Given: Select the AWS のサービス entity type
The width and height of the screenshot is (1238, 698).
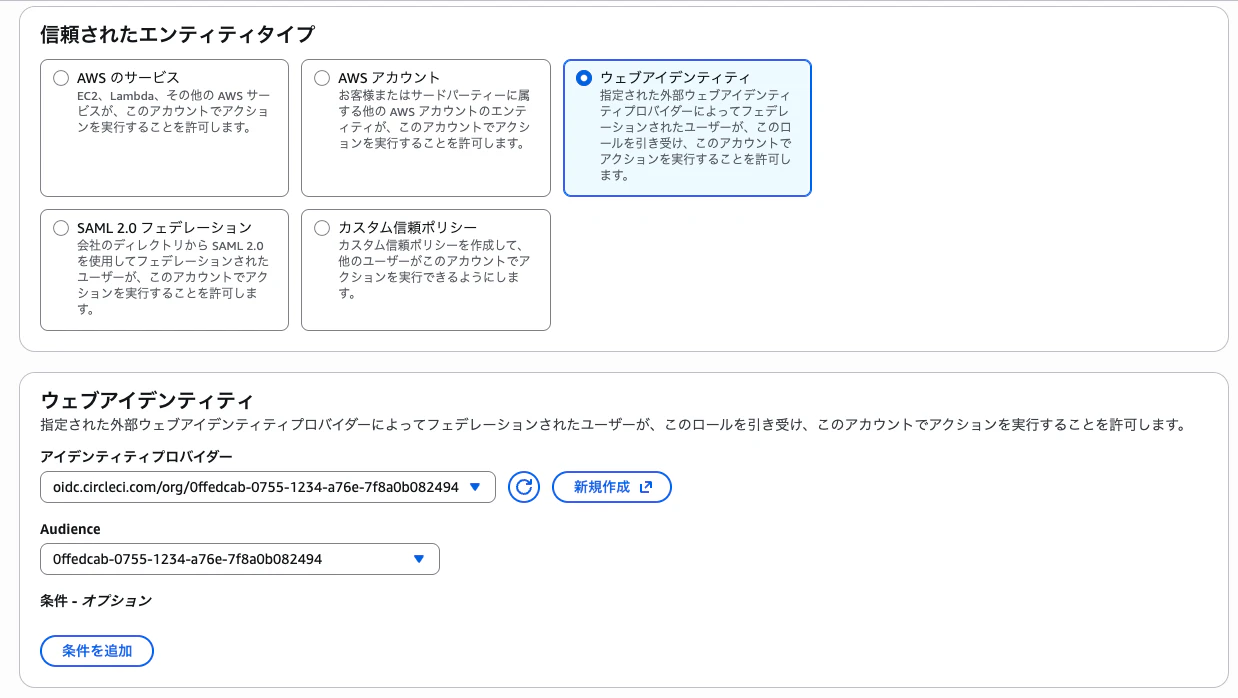Looking at the screenshot, I should [x=61, y=77].
